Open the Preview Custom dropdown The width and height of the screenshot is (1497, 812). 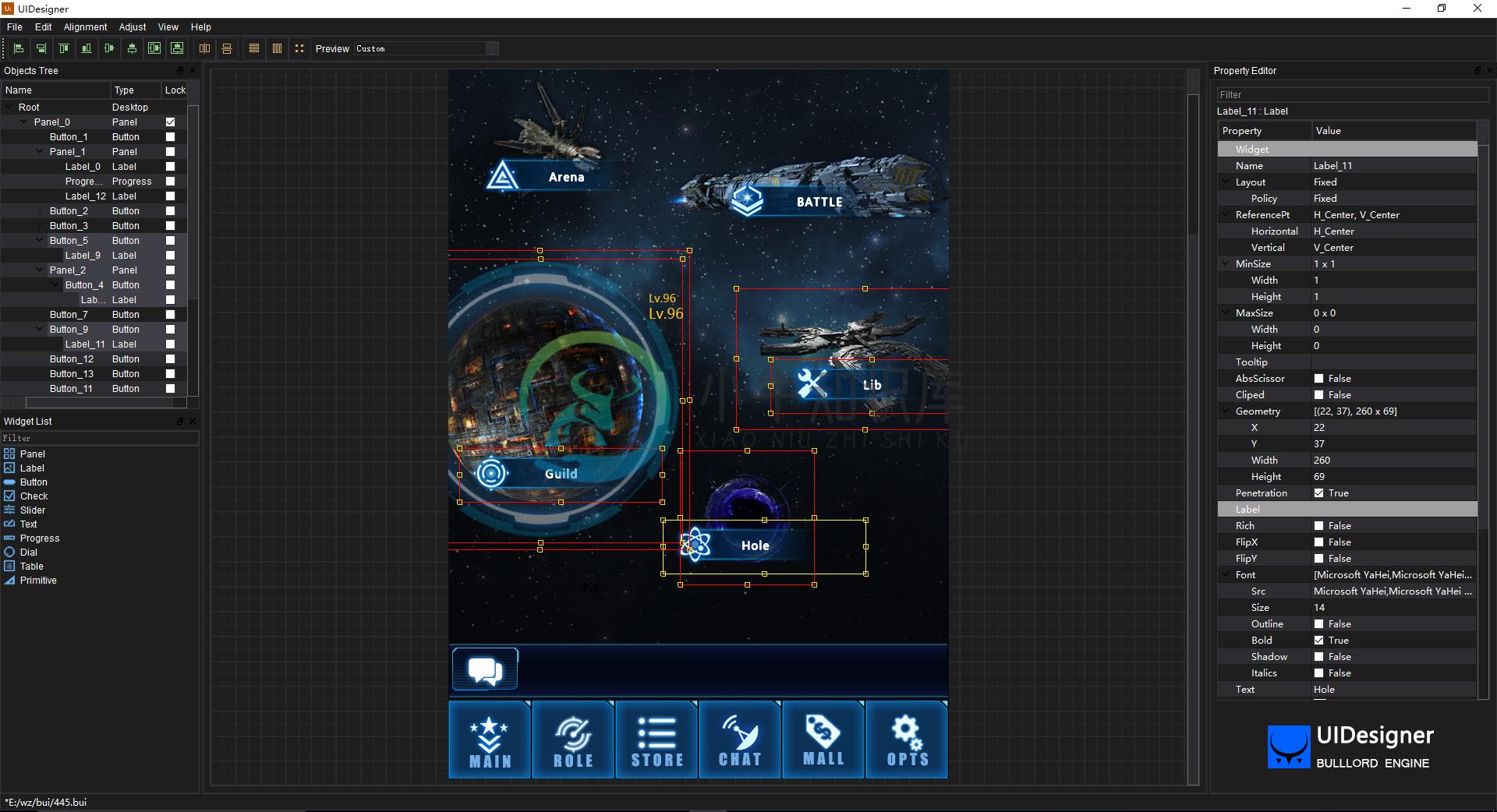point(426,48)
